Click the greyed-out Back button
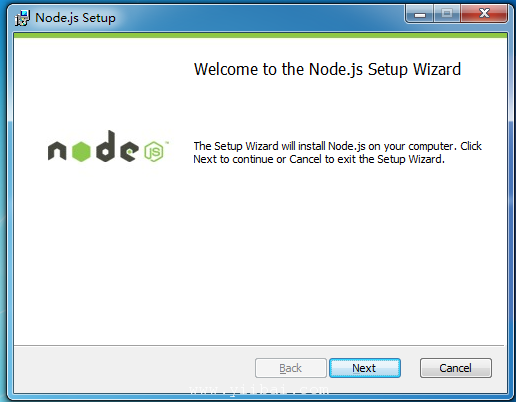Screen dimensions: 516x402 [x=291, y=368]
